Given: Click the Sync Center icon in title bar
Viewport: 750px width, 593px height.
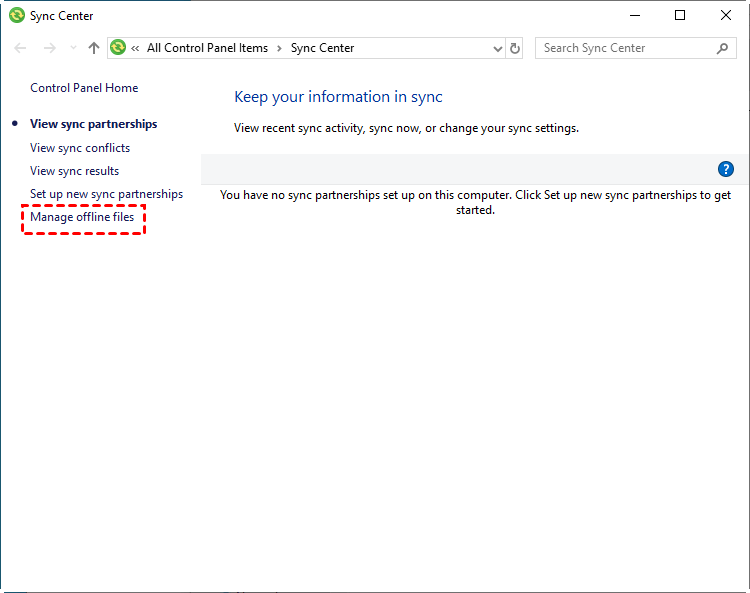Looking at the screenshot, I should click(16, 16).
